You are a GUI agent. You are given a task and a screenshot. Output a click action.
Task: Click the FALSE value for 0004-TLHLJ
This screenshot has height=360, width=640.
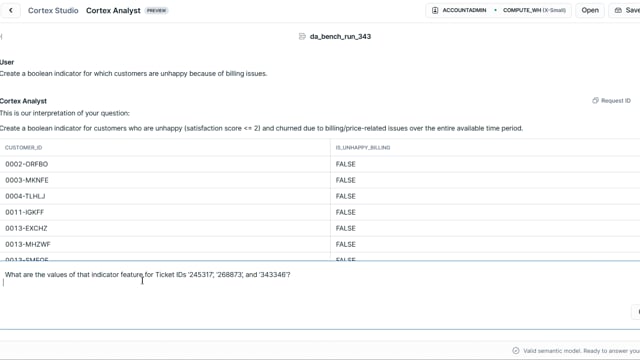pyautogui.click(x=346, y=196)
